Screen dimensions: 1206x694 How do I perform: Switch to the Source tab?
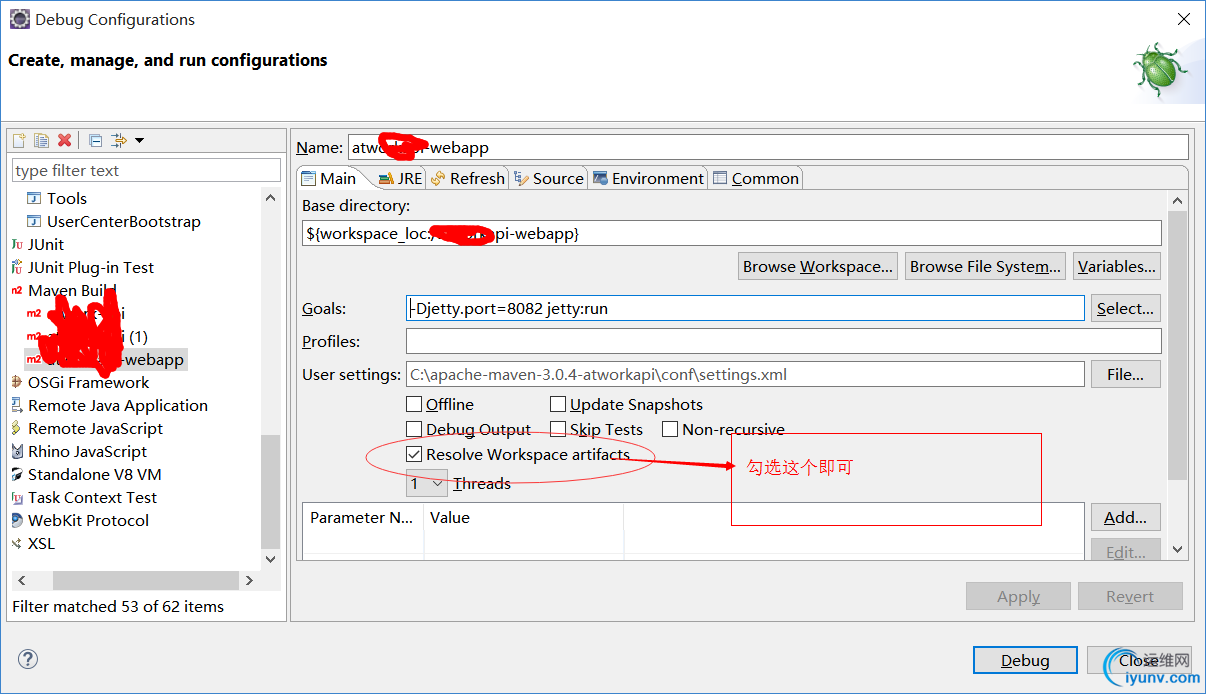[x=549, y=178]
